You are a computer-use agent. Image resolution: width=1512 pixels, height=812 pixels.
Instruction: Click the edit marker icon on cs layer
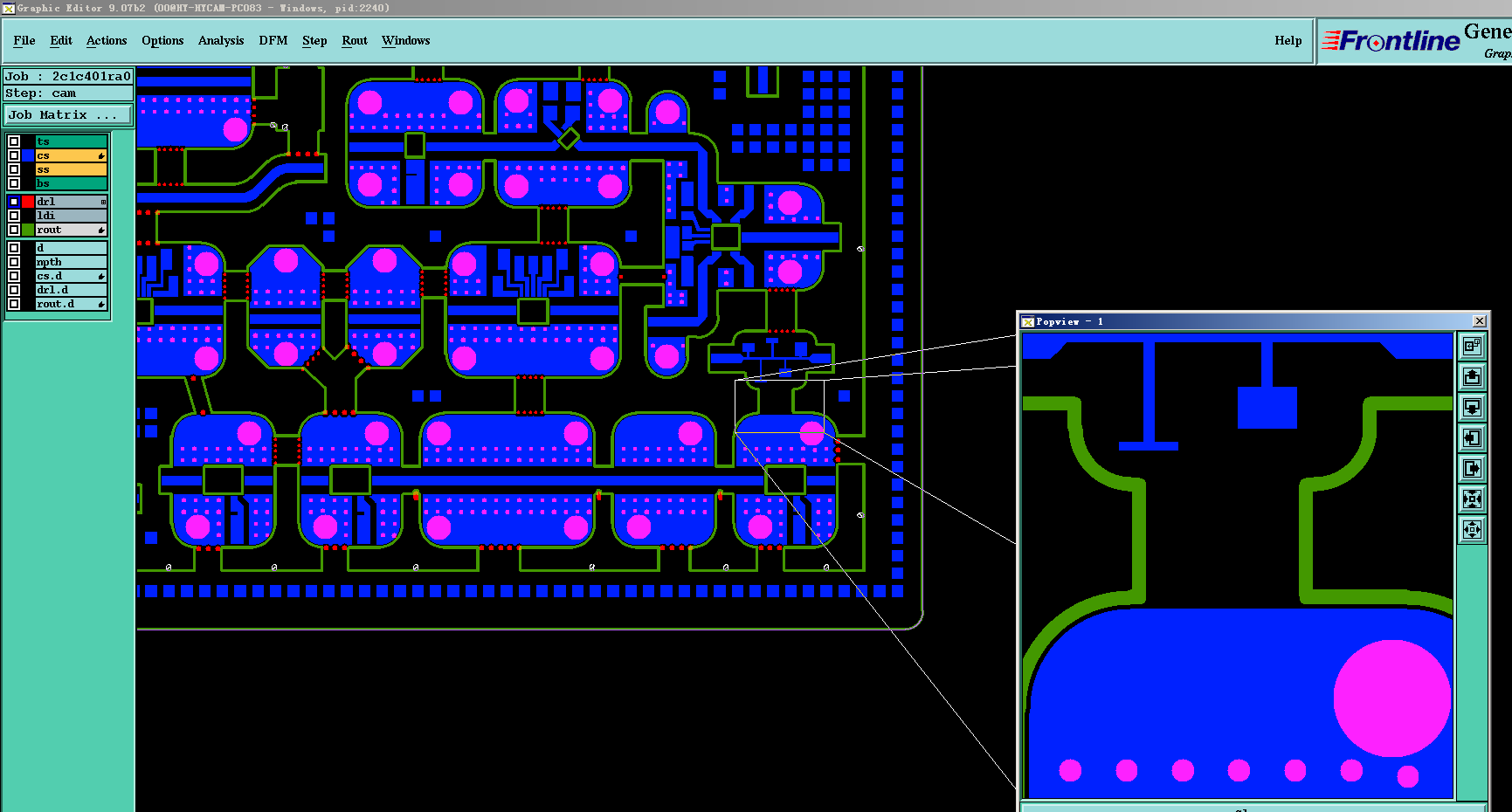pos(101,155)
